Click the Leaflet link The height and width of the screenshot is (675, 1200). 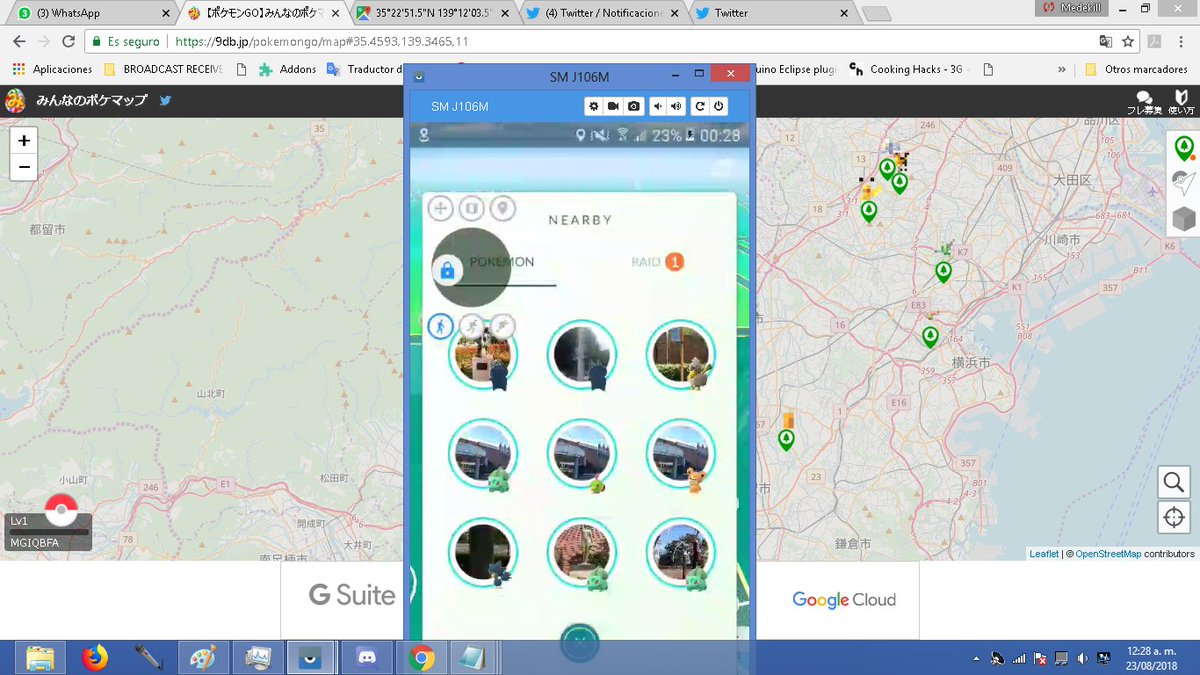(x=1043, y=553)
